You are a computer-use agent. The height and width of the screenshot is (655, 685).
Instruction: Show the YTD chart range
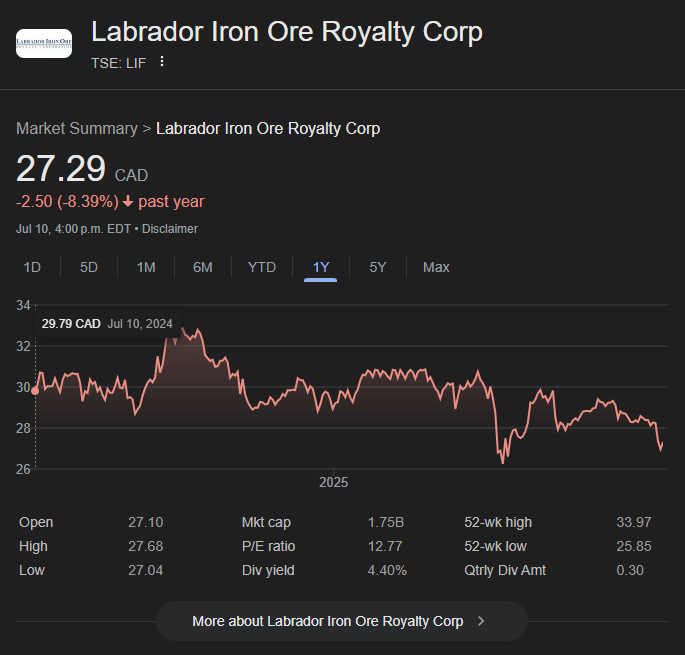(x=262, y=267)
